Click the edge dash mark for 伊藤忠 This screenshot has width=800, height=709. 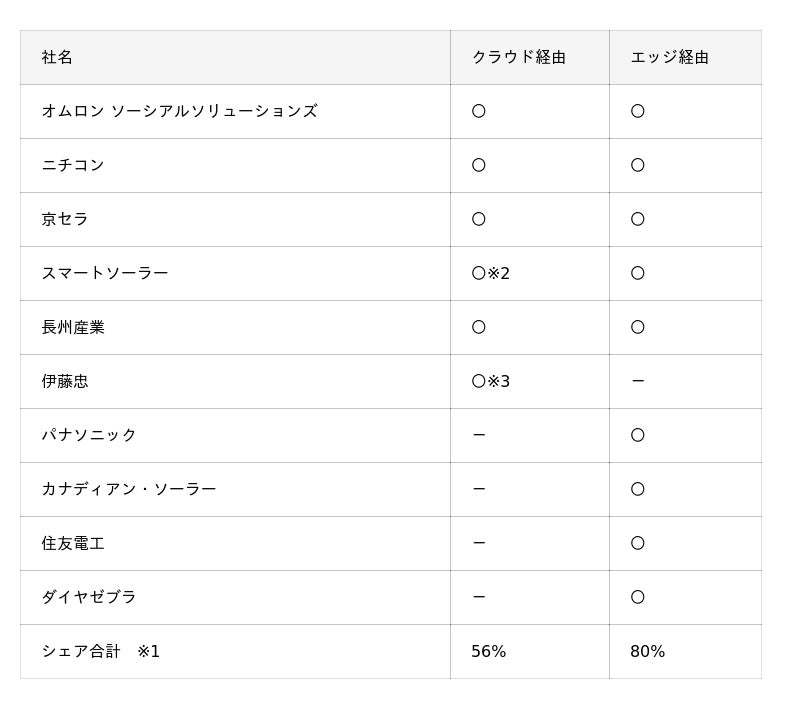(x=637, y=382)
